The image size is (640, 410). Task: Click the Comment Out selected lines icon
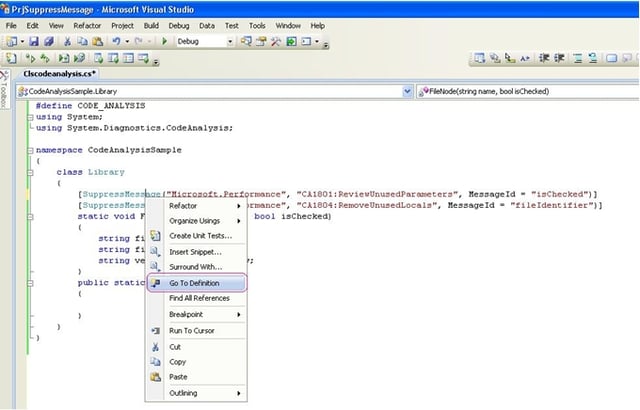[578, 58]
